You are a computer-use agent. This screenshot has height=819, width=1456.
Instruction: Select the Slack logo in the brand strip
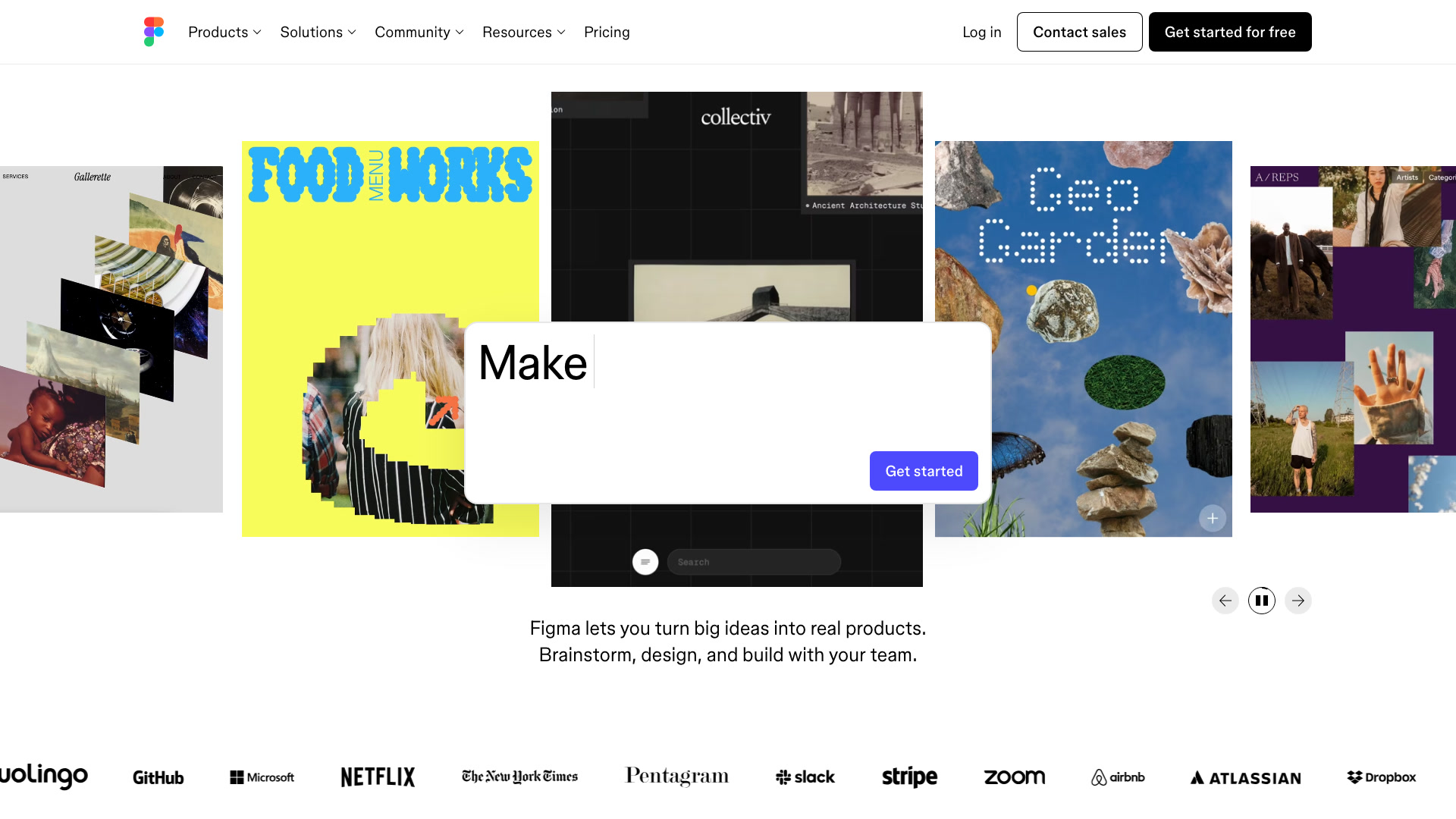pyautogui.click(x=804, y=777)
